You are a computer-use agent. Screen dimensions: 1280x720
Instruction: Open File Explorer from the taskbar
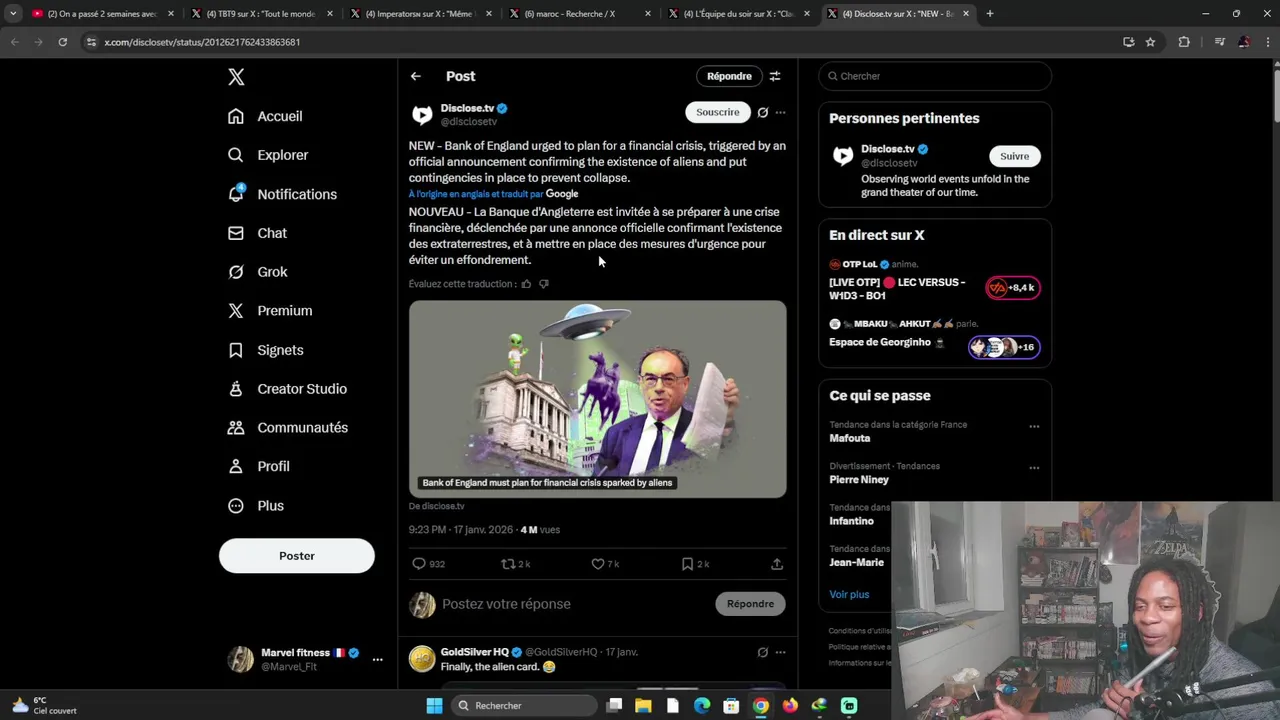click(643, 706)
